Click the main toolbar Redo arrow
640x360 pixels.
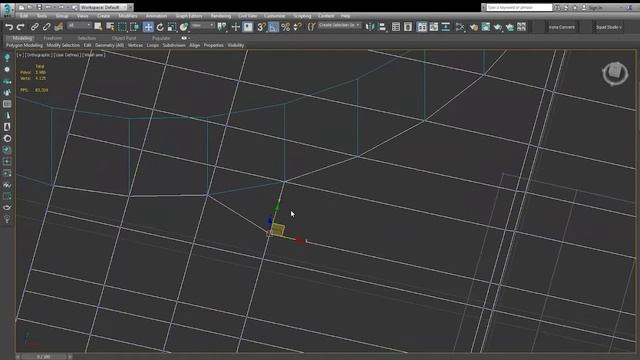pos(20,27)
